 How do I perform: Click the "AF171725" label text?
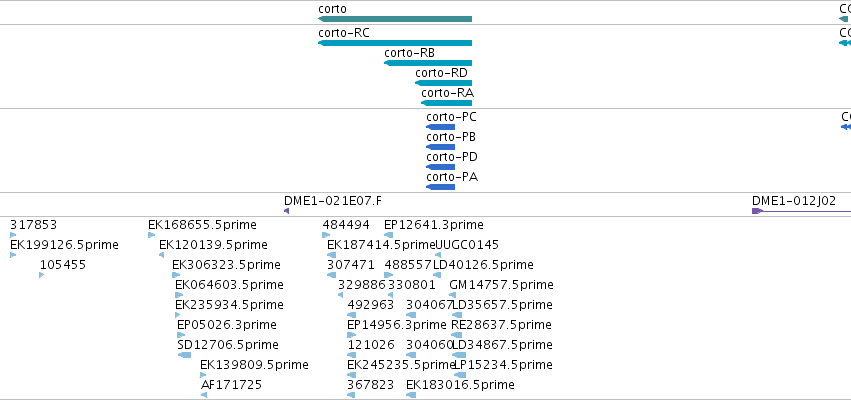pos(231,385)
